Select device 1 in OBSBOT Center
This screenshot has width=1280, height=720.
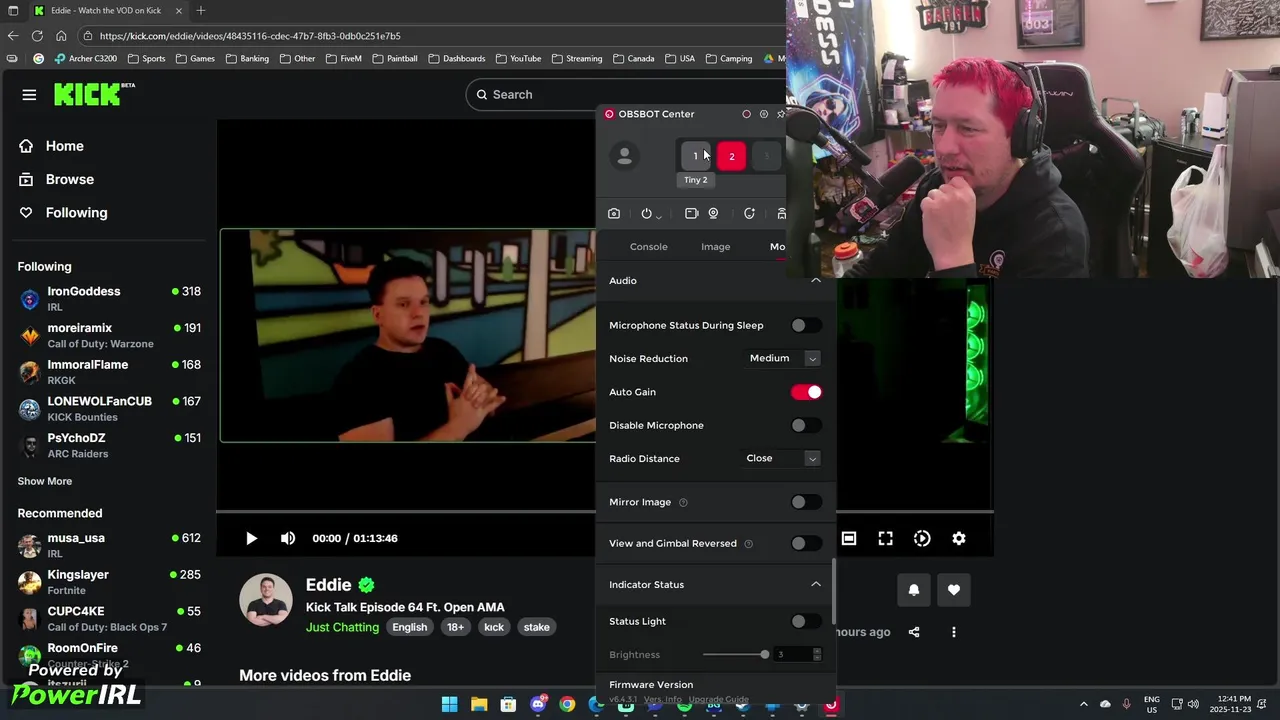[695, 156]
